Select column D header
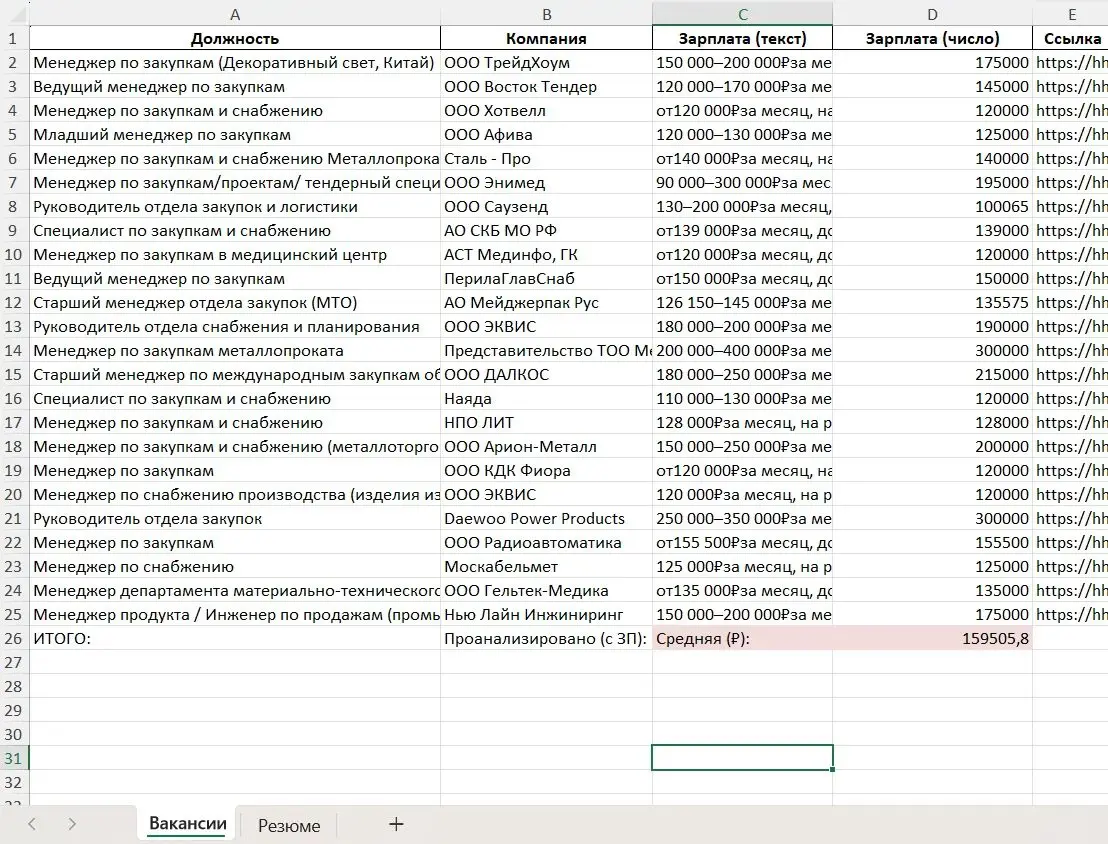Image resolution: width=1108 pixels, height=844 pixels. point(932,14)
